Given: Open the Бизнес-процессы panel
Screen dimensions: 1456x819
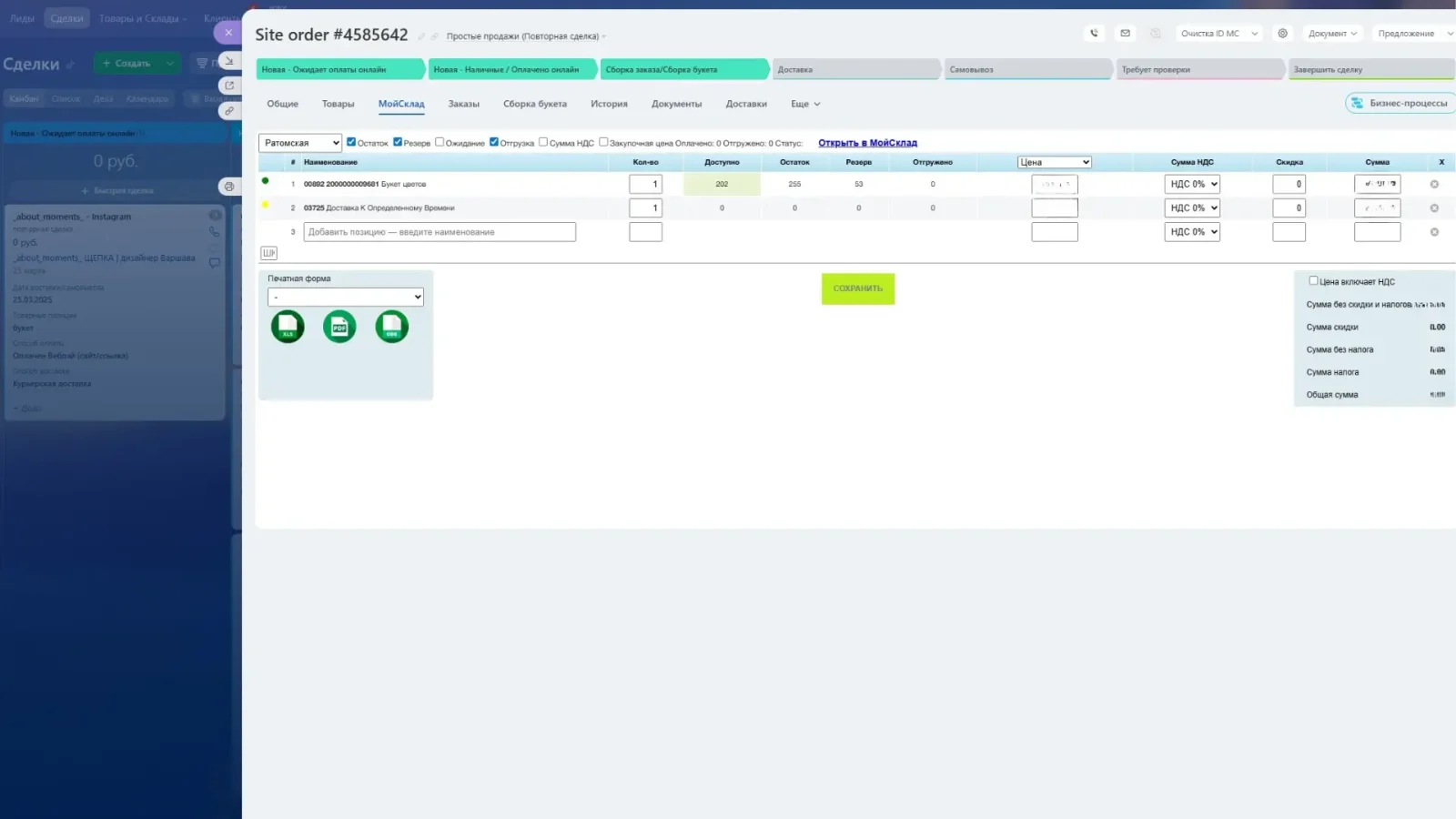Looking at the screenshot, I should (x=1398, y=103).
